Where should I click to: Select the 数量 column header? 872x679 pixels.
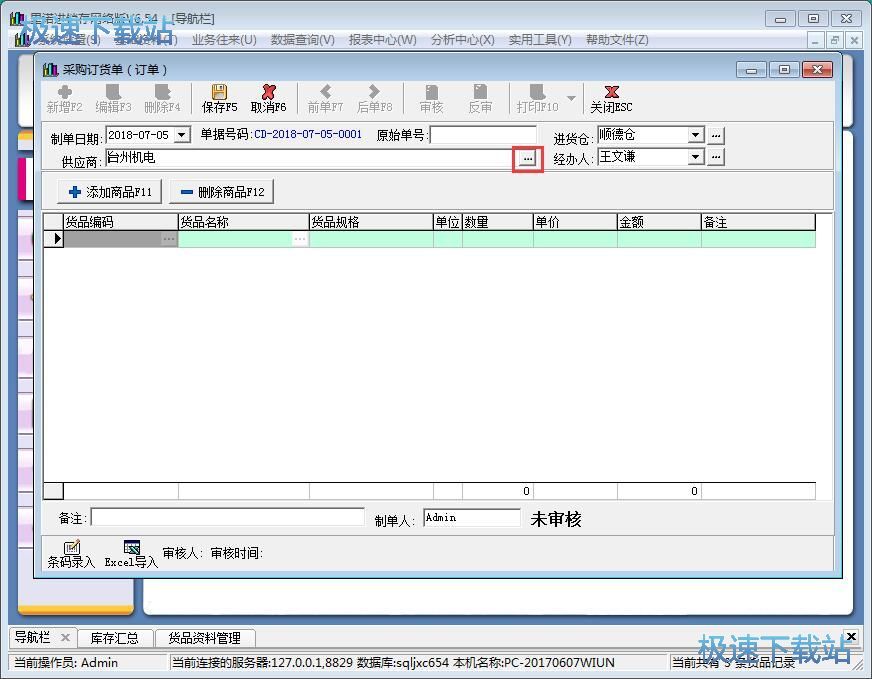pyautogui.click(x=498, y=222)
